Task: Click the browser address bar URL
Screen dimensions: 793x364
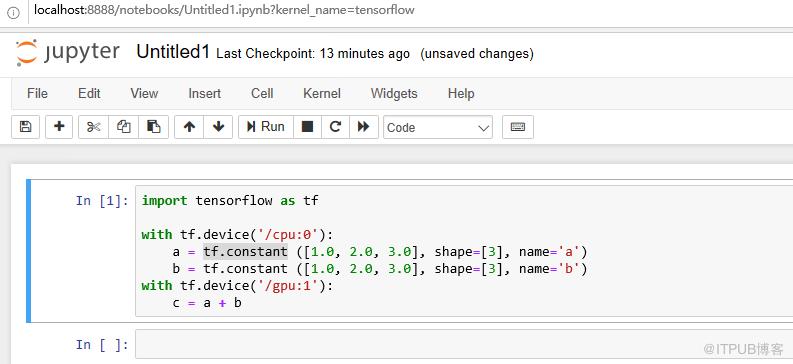Action: pyautogui.click(x=224, y=10)
